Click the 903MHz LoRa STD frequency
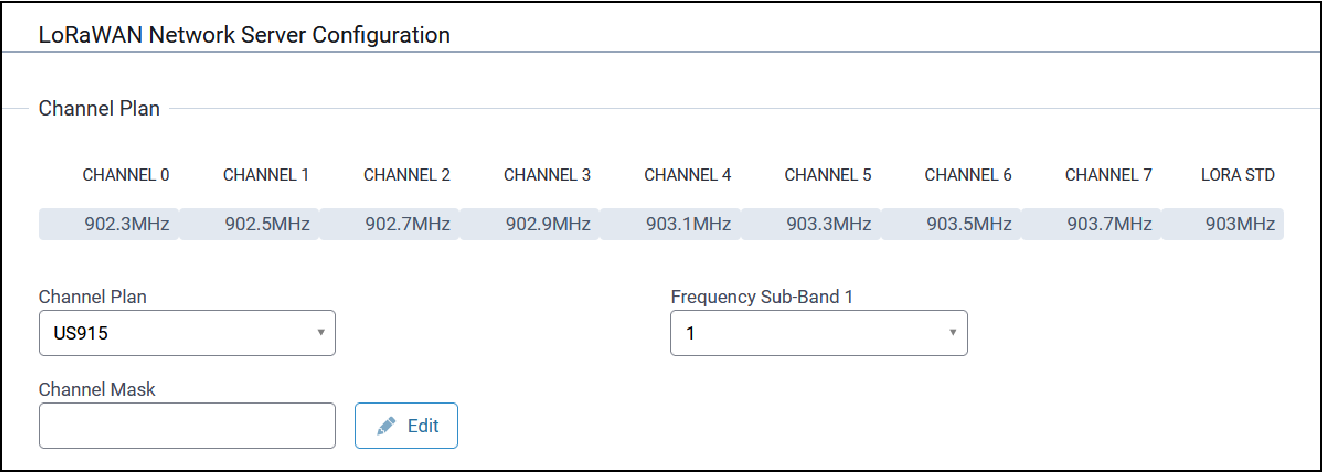The height and width of the screenshot is (472, 1323). pos(1238,224)
